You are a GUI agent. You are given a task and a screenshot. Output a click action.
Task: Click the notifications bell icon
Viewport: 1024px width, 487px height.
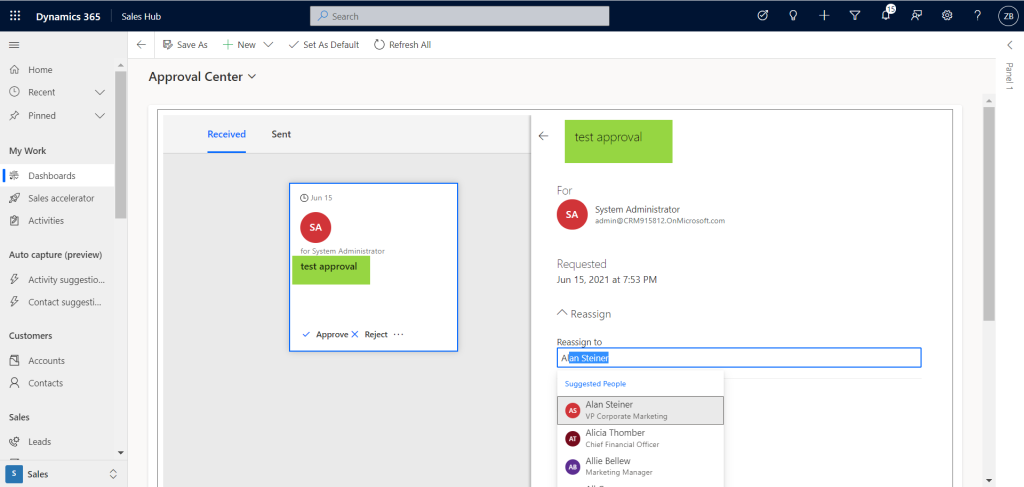pos(886,16)
